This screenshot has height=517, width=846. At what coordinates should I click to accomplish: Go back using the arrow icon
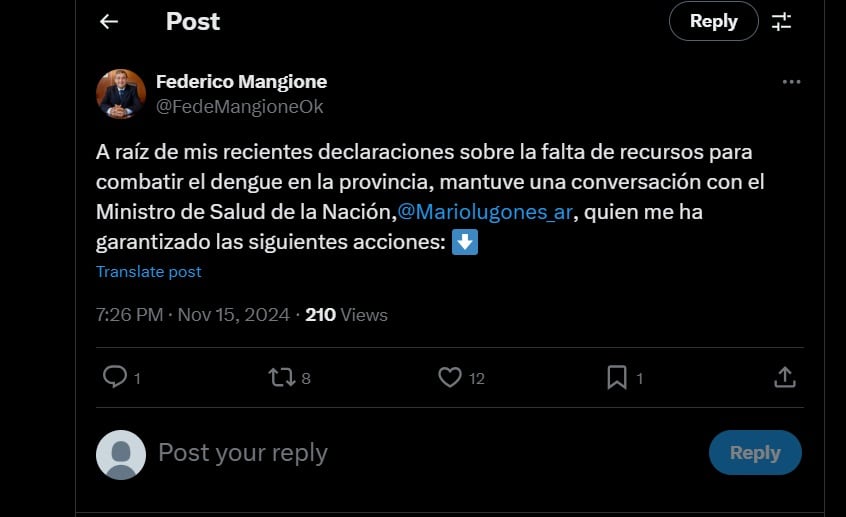[x=109, y=22]
